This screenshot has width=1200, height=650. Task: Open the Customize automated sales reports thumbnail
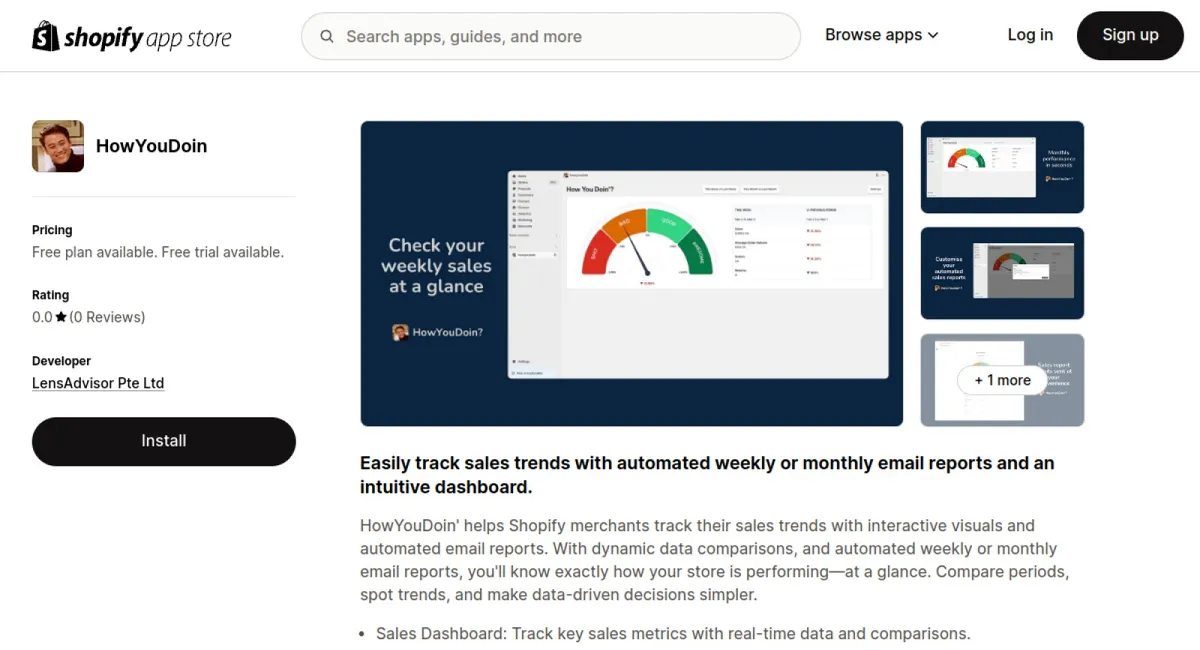pyautogui.click(x=1002, y=273)
